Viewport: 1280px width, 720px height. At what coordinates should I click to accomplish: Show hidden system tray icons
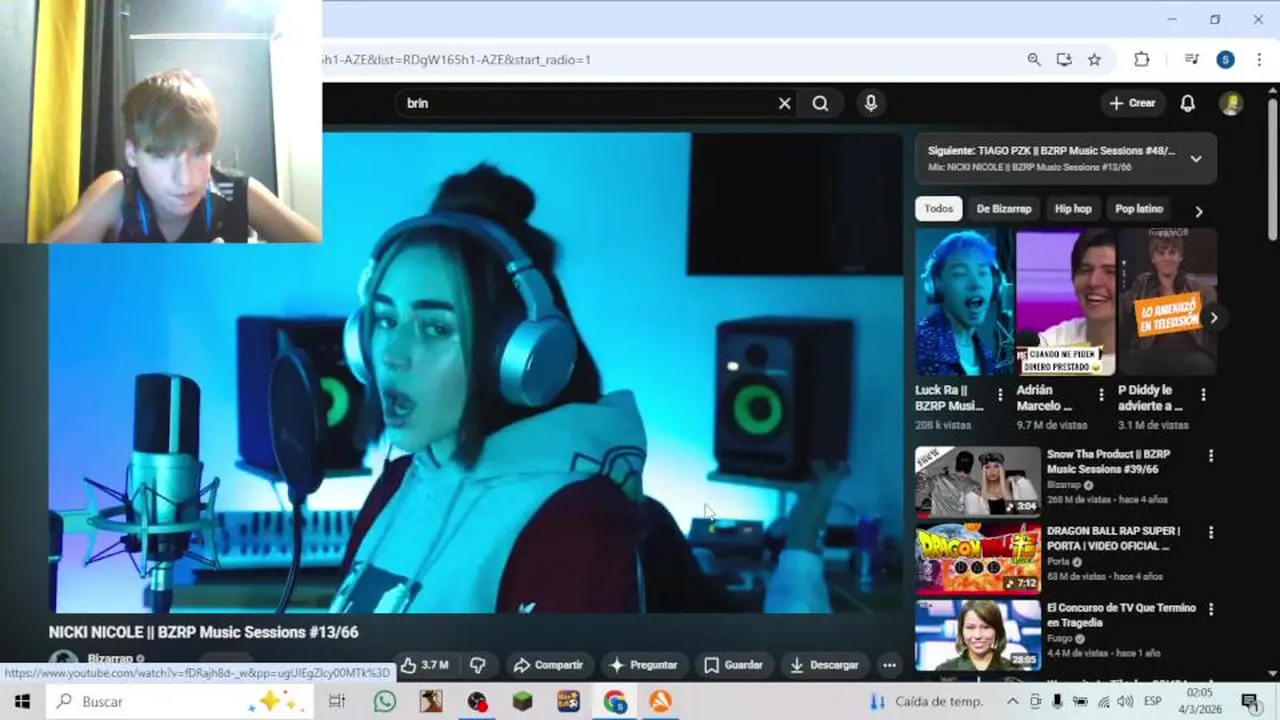coord(1012,702)
